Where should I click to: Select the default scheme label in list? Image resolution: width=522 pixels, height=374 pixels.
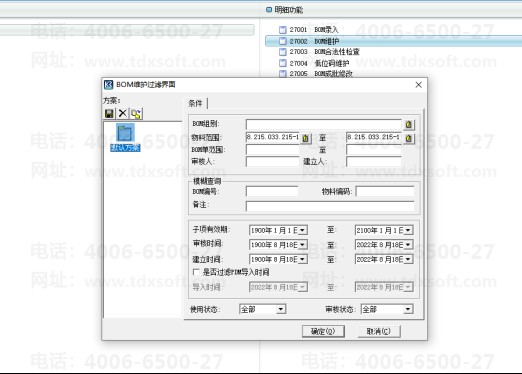click(125, 147)
